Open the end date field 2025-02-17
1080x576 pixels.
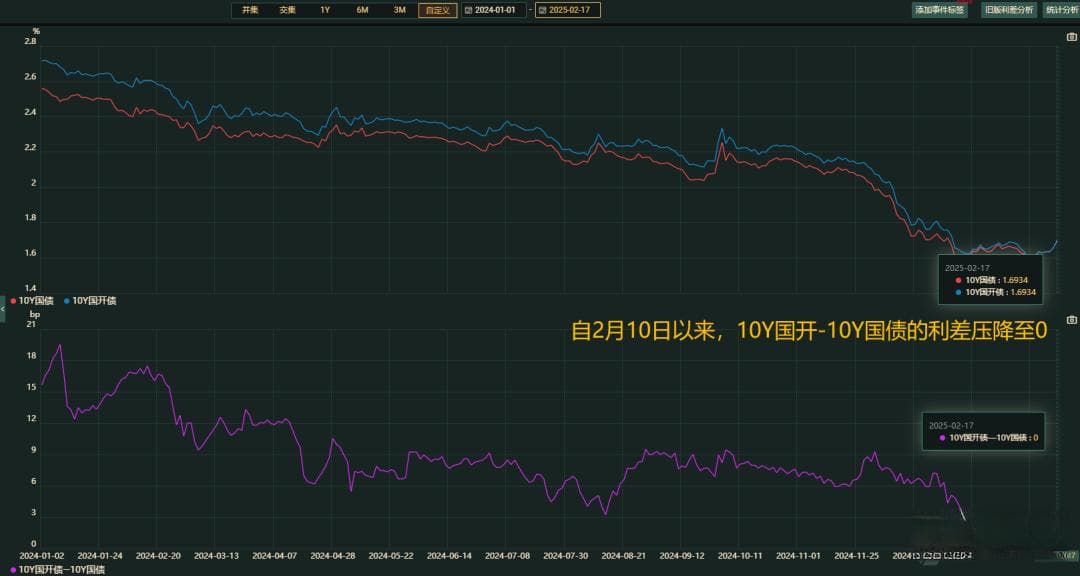pyautogui.click(x=568, y=10)
